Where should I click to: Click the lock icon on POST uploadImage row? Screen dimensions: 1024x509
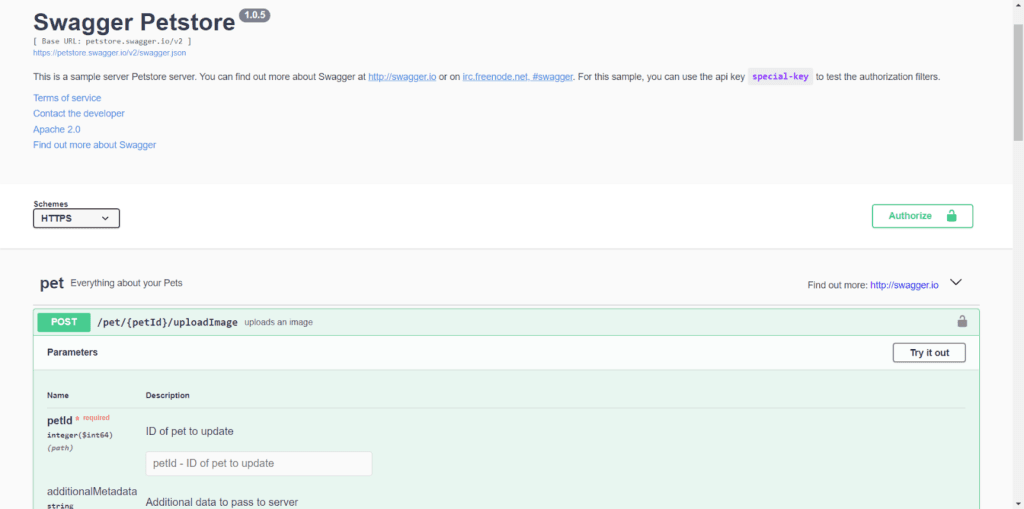[x=962, y=322]
